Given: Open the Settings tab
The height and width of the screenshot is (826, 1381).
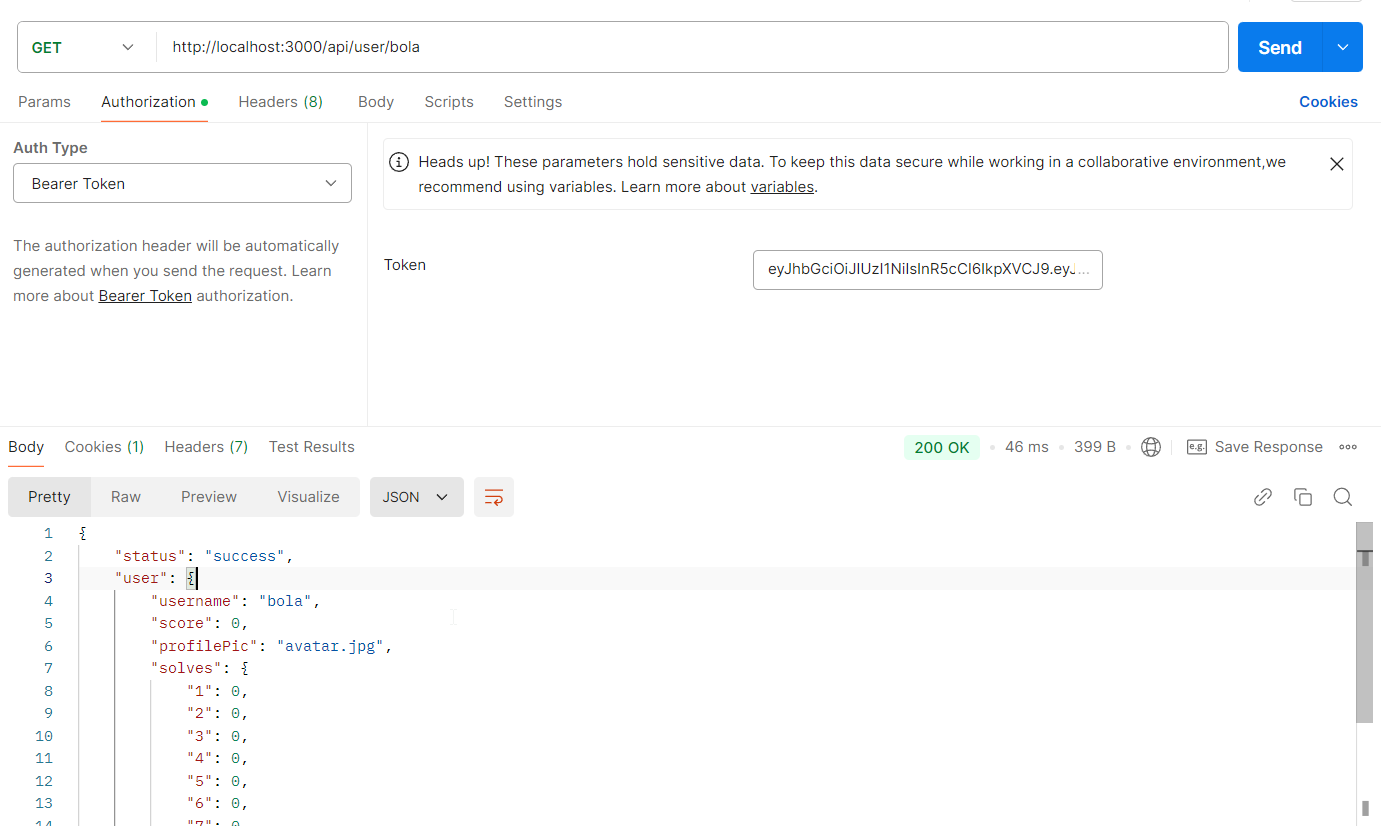Looking at the screenshot, I should pos(533,102).
